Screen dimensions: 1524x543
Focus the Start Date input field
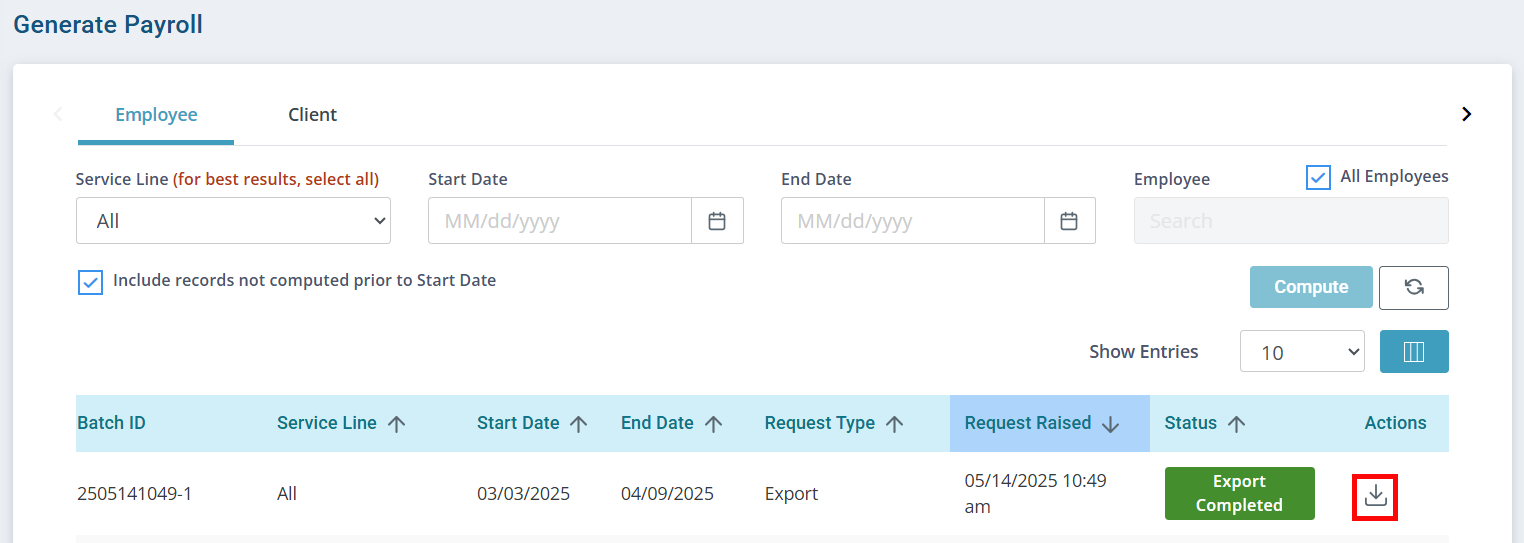pos(560,221)
